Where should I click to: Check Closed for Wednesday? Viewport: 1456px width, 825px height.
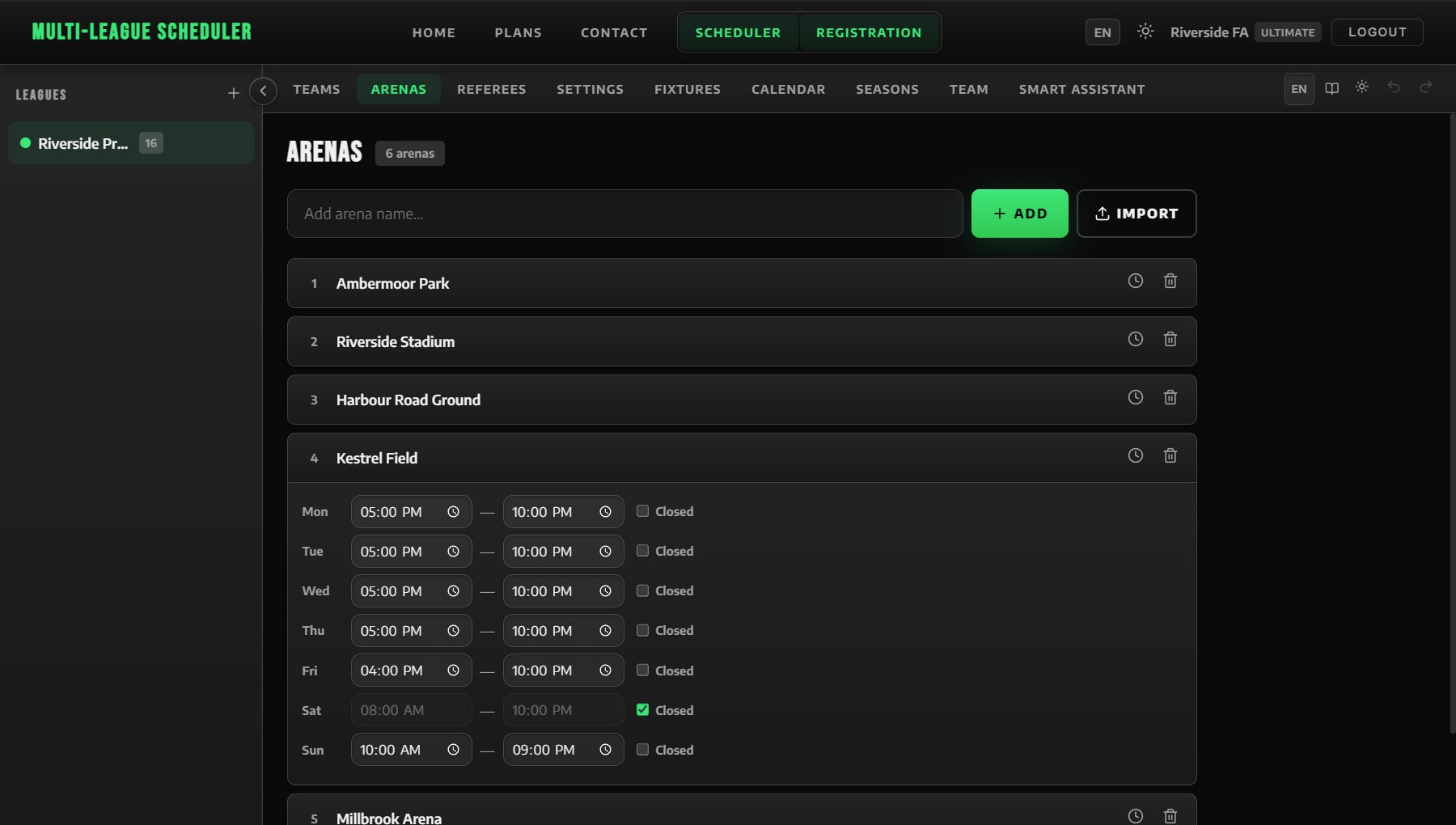point(642,590)
